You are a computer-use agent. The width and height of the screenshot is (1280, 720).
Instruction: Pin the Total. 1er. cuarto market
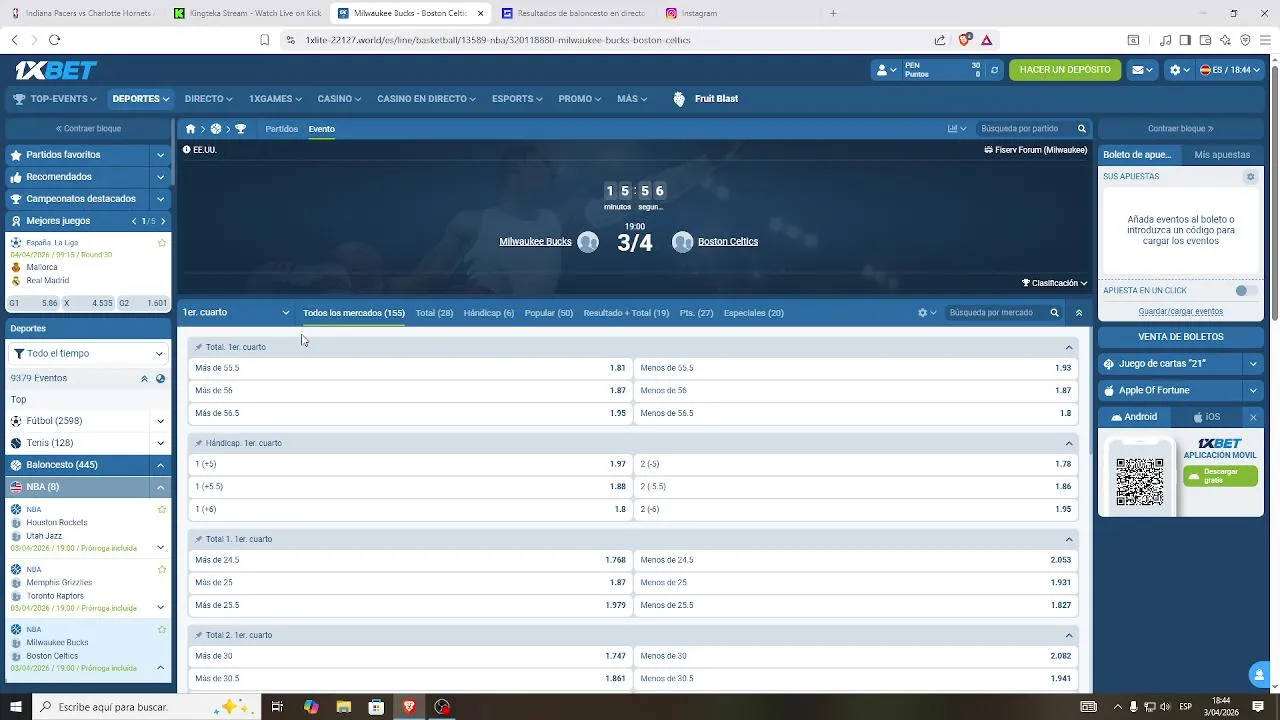[x=198, y=347]
